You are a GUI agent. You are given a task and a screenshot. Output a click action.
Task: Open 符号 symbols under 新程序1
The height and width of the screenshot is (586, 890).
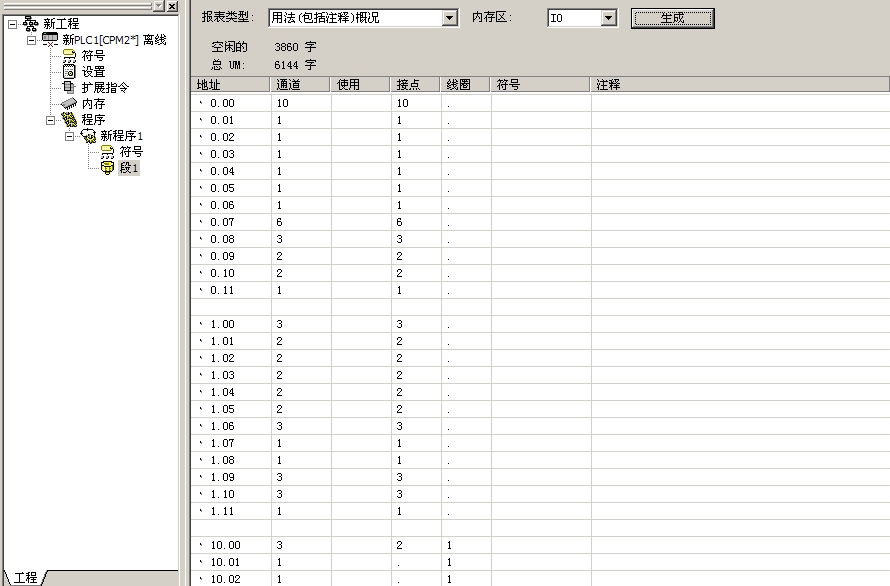[107, 152]
